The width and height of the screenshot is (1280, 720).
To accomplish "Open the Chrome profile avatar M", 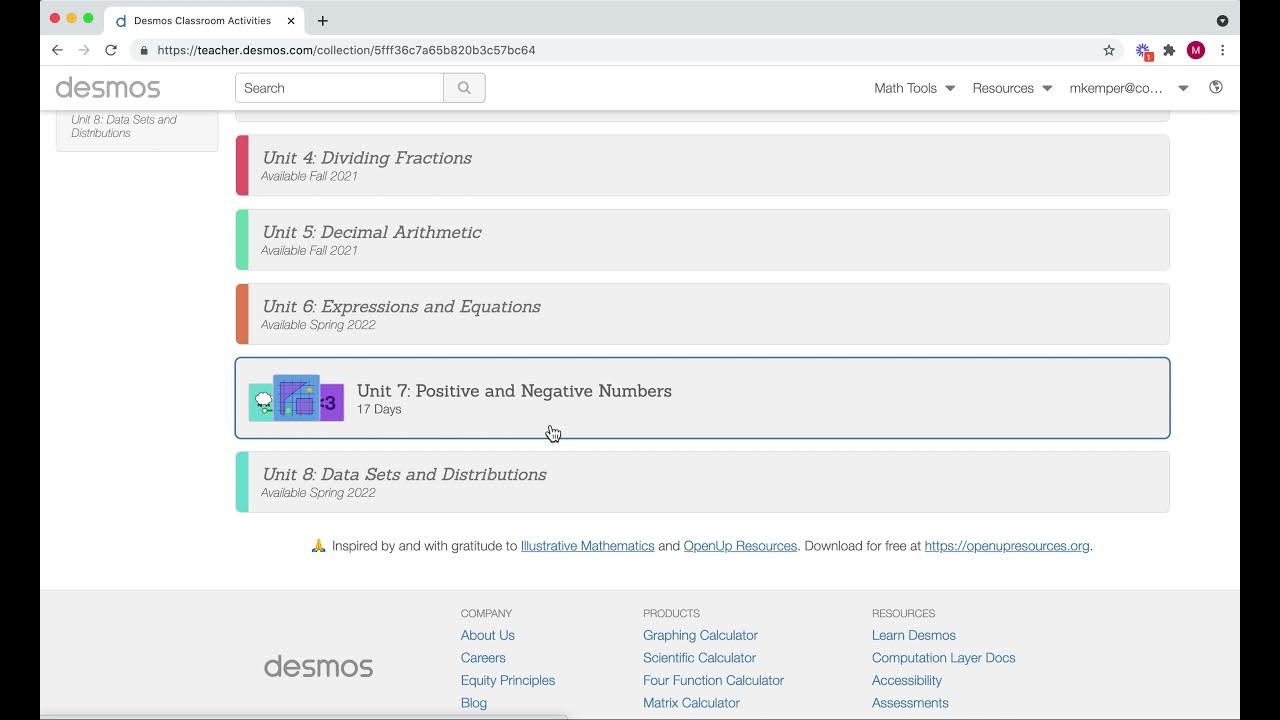I will click(1196, 50).
